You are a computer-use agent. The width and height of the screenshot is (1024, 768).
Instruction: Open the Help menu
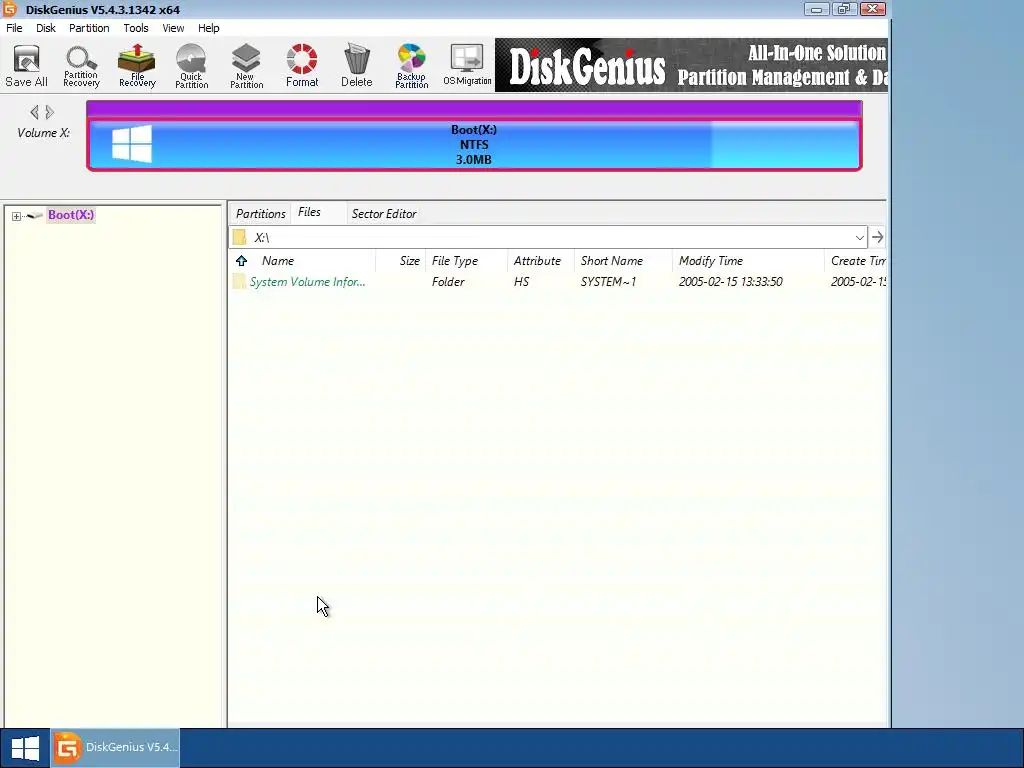[x=208, y=28]
